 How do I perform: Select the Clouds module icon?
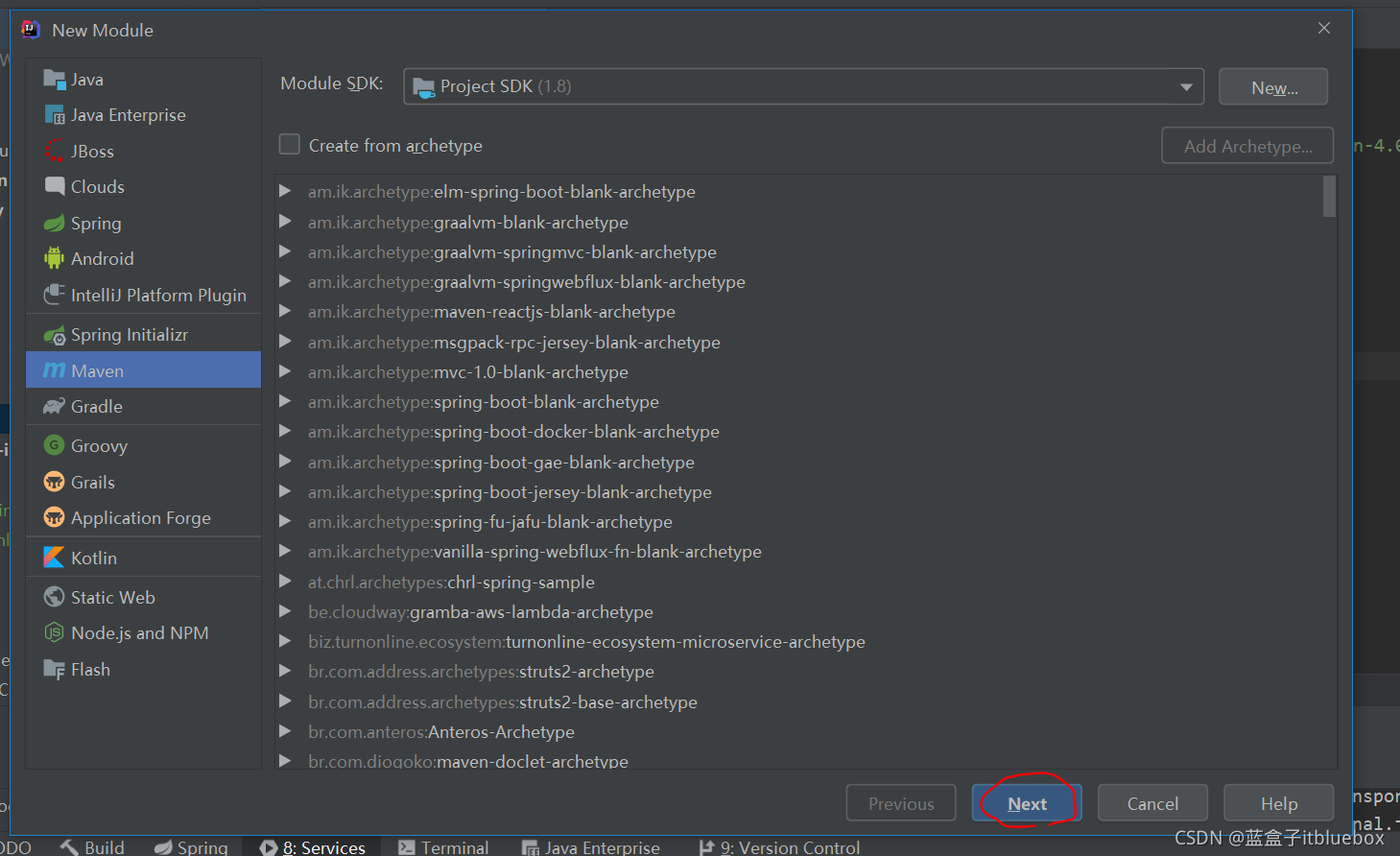(55, 187)
